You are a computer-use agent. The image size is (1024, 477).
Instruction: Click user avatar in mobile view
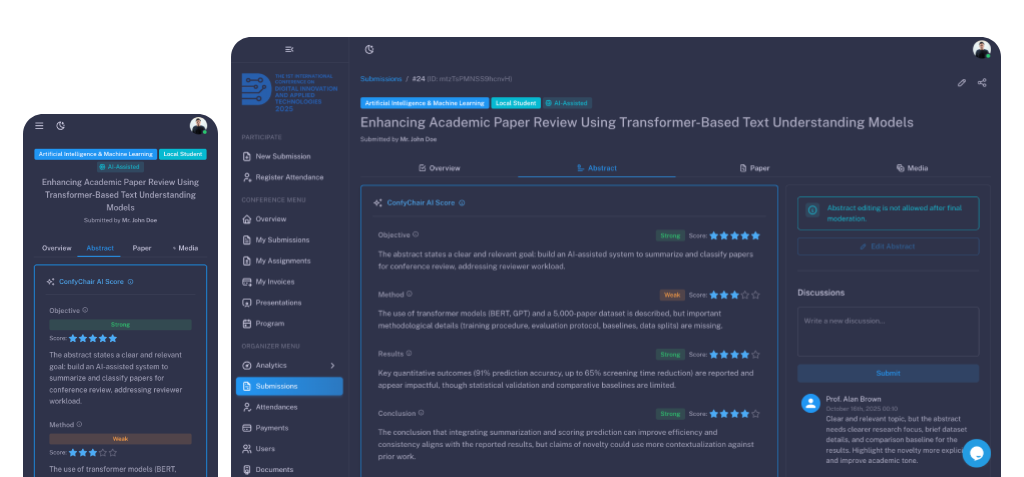tap(199, 125)
